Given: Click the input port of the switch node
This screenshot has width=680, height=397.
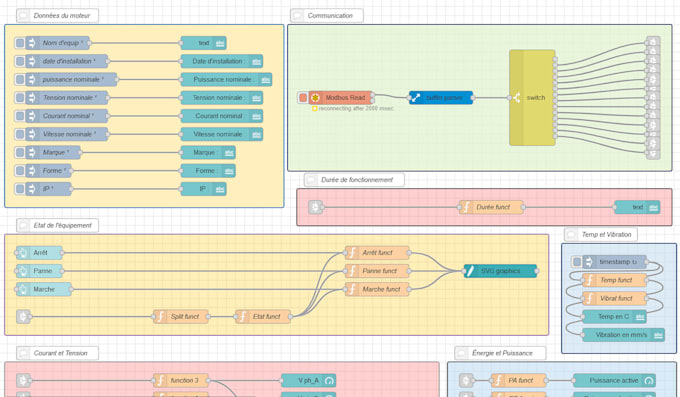Looking at the screenshot, I should 510,98.
